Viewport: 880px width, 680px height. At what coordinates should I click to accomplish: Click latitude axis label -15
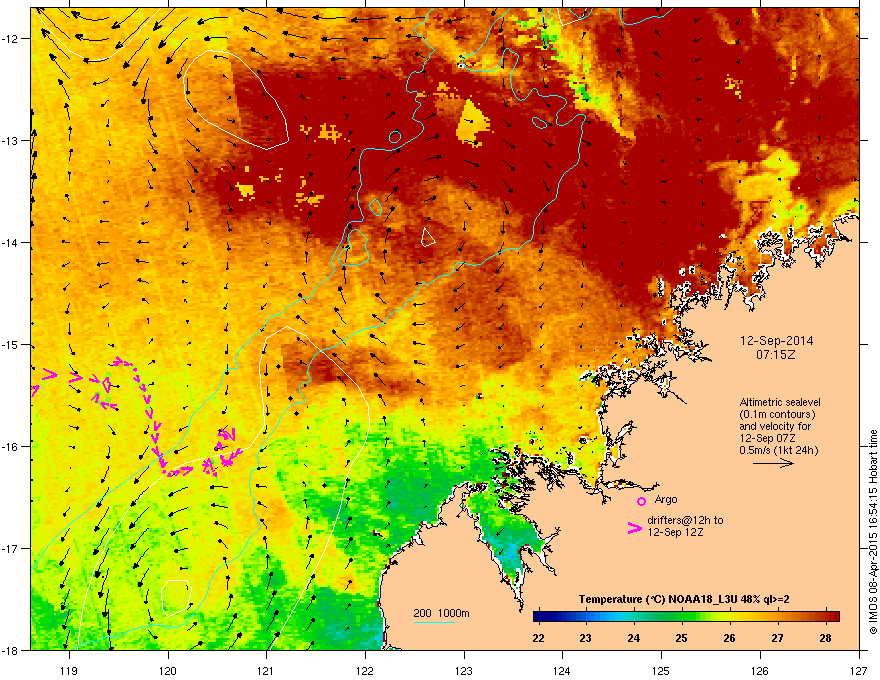pyautogui.click(x=10, y=344)
